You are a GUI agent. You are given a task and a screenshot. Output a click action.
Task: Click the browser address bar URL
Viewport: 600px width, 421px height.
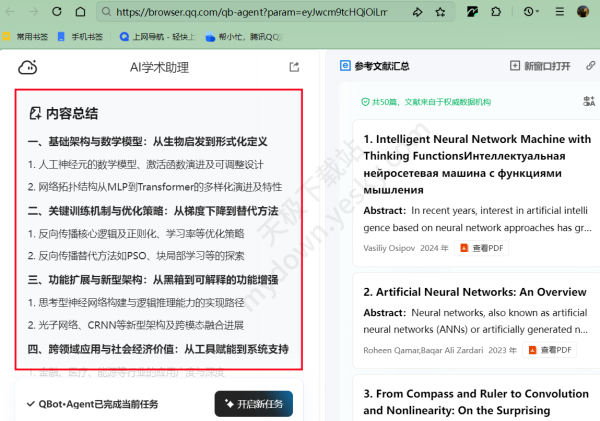tap(250, 12)
